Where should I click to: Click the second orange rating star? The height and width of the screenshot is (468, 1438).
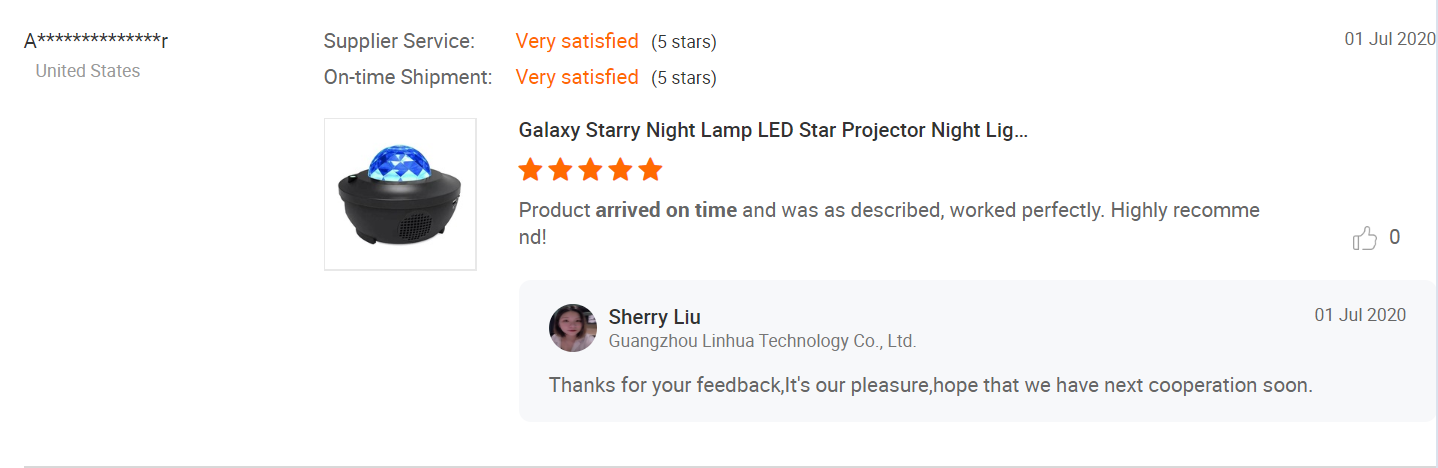561,170
